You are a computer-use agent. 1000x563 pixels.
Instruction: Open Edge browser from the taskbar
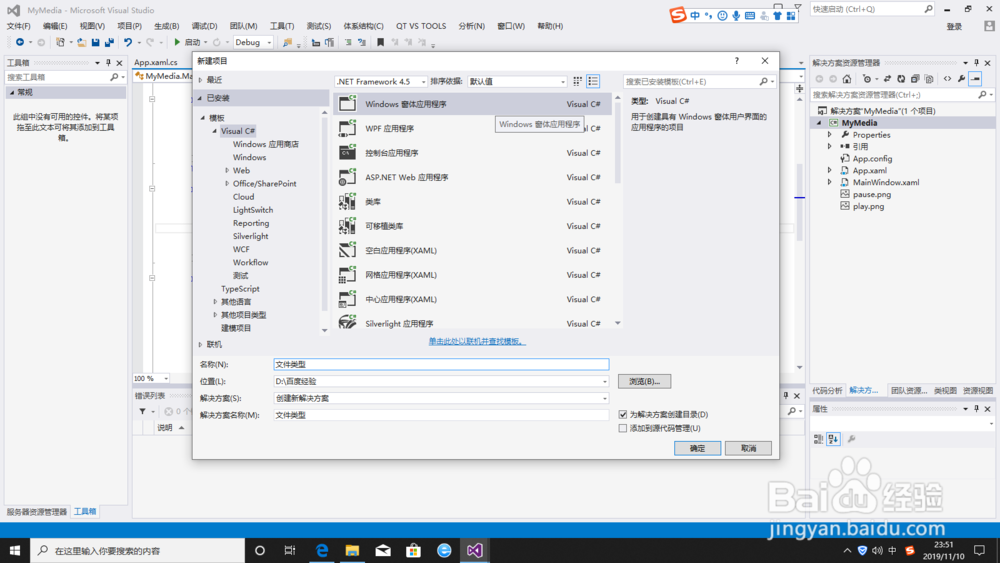[x=322, y=550]
